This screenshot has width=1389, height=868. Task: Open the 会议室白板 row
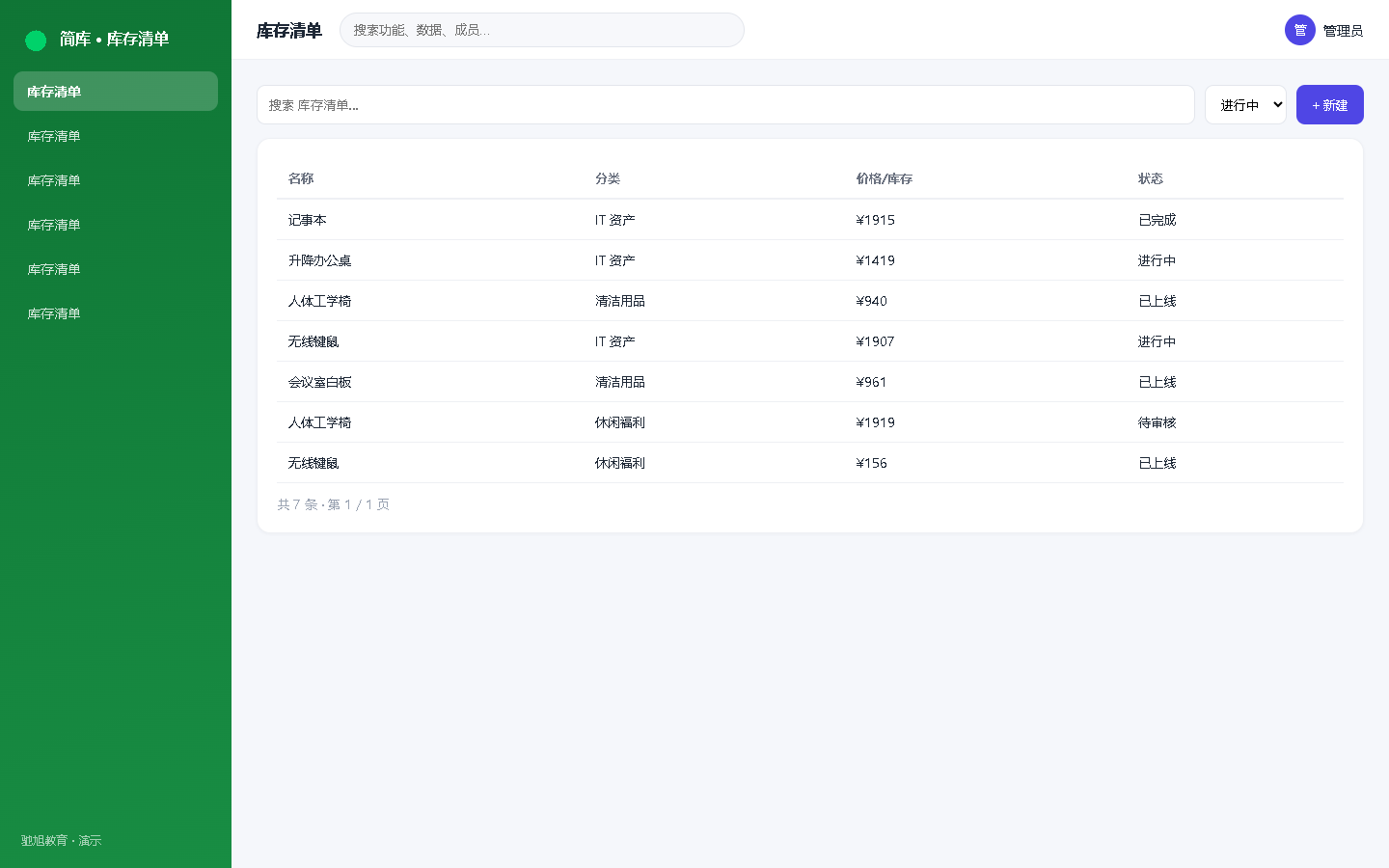click(x=810, y=382)
